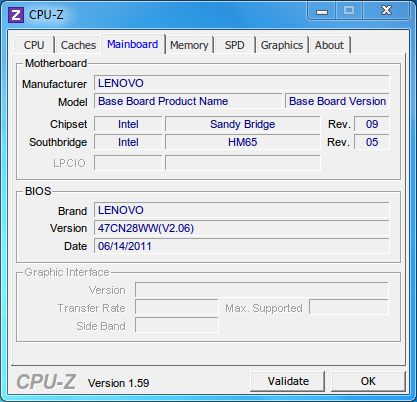This screenshot has width=417, height=402.
Task: Click the CPU-Z purple Z title icon
Action: point(16,15)
